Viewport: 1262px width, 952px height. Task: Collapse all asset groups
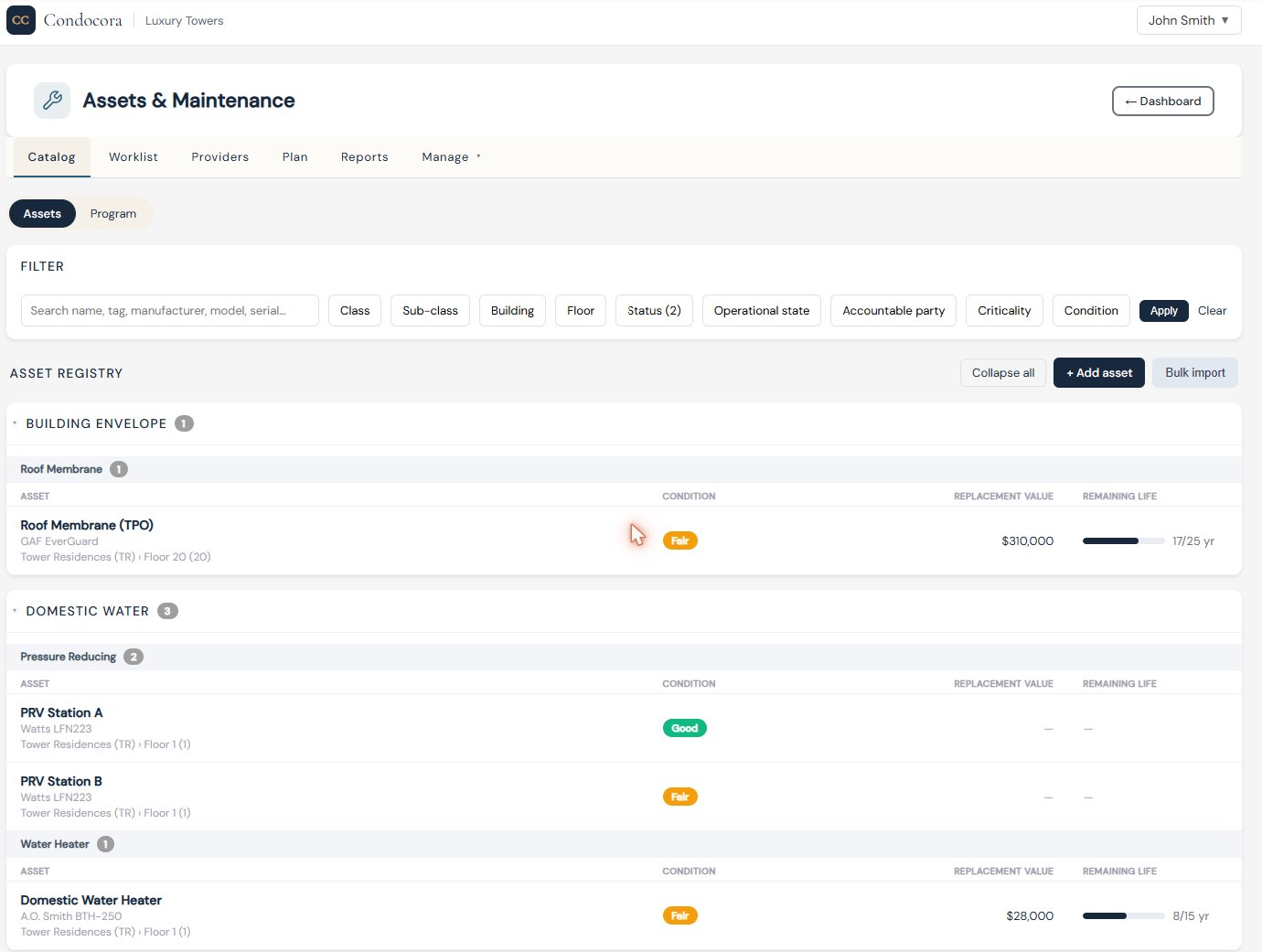[1003, 373]
